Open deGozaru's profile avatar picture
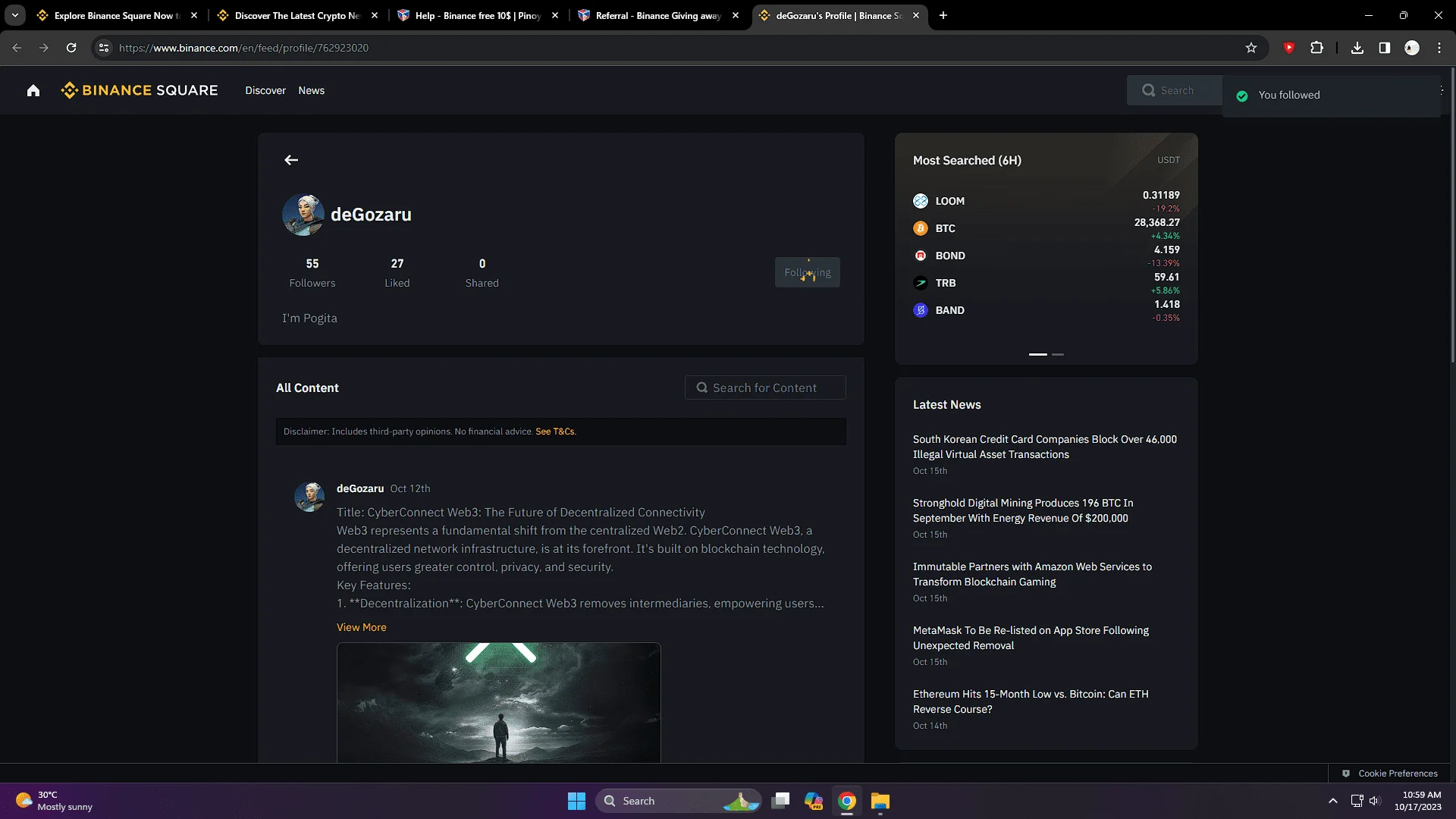 (303, 215)
